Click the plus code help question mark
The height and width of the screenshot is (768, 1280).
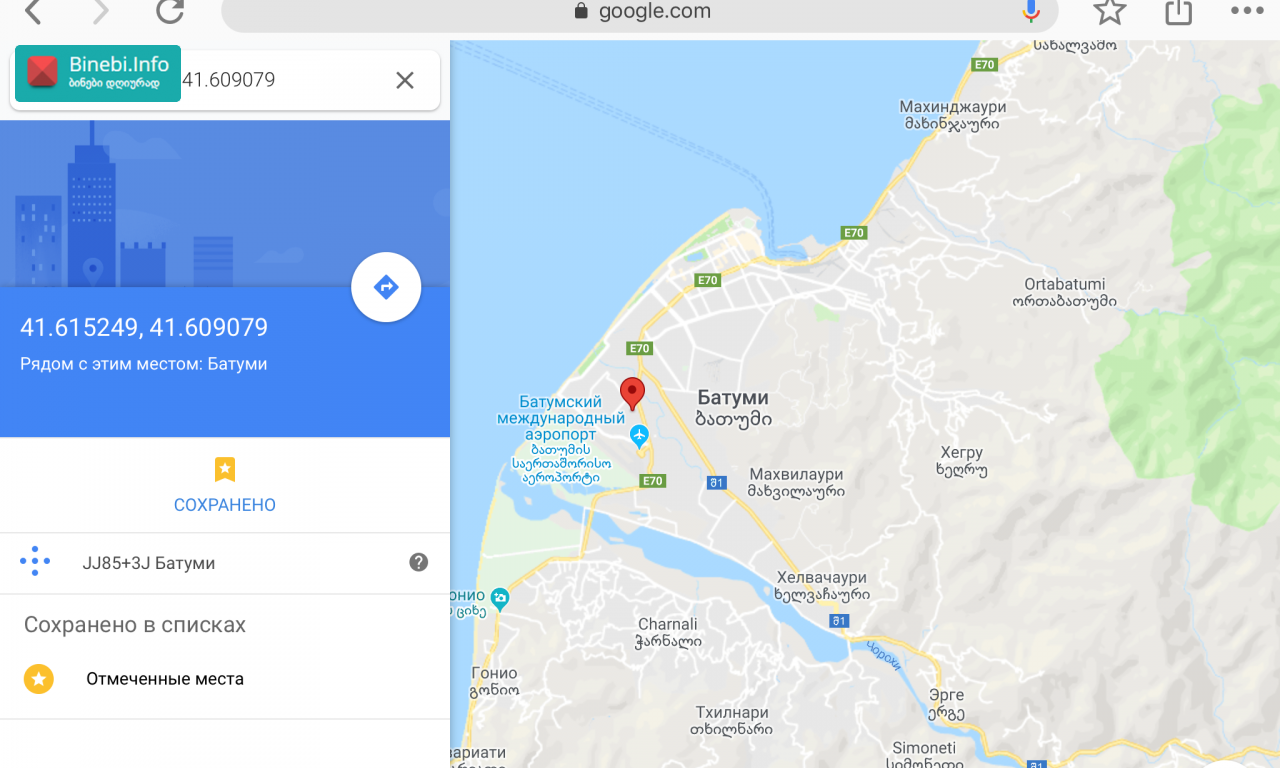tap(419, 562)
